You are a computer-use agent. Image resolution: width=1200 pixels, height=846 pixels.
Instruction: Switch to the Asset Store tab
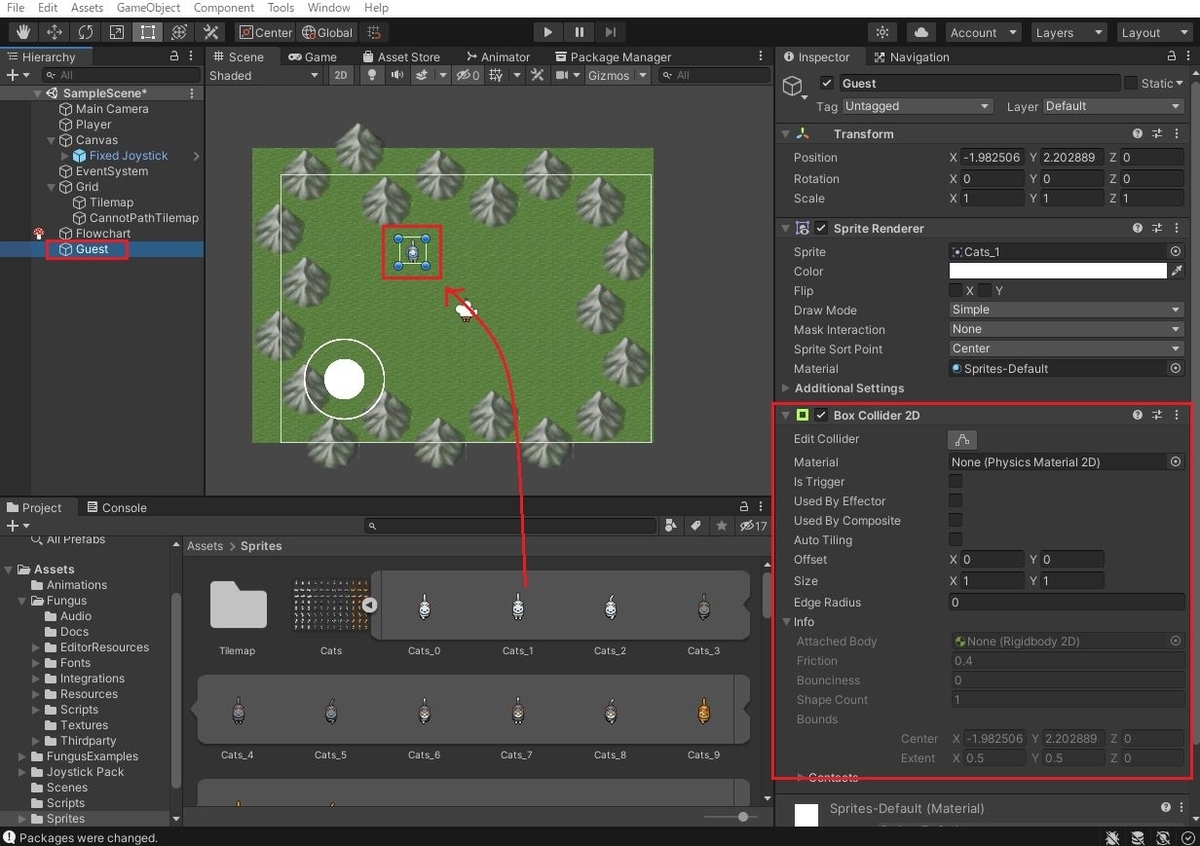[x=400, y=57]
